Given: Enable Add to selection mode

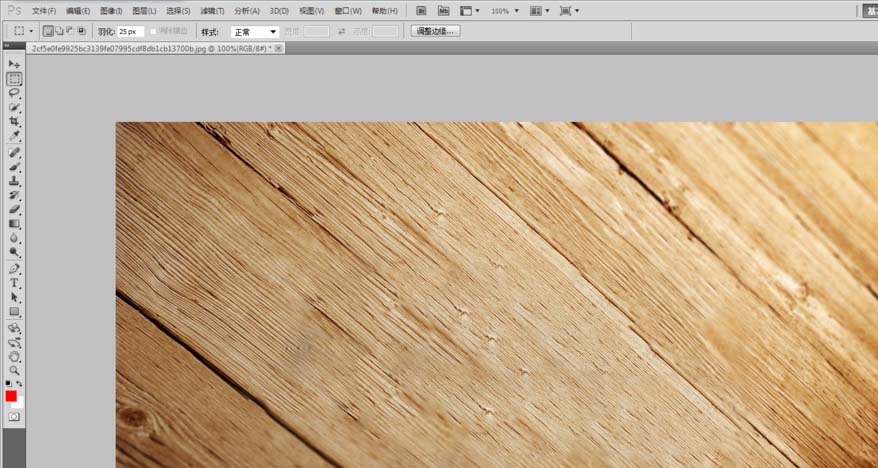Looking at the screenshot, I should point(60,31).
